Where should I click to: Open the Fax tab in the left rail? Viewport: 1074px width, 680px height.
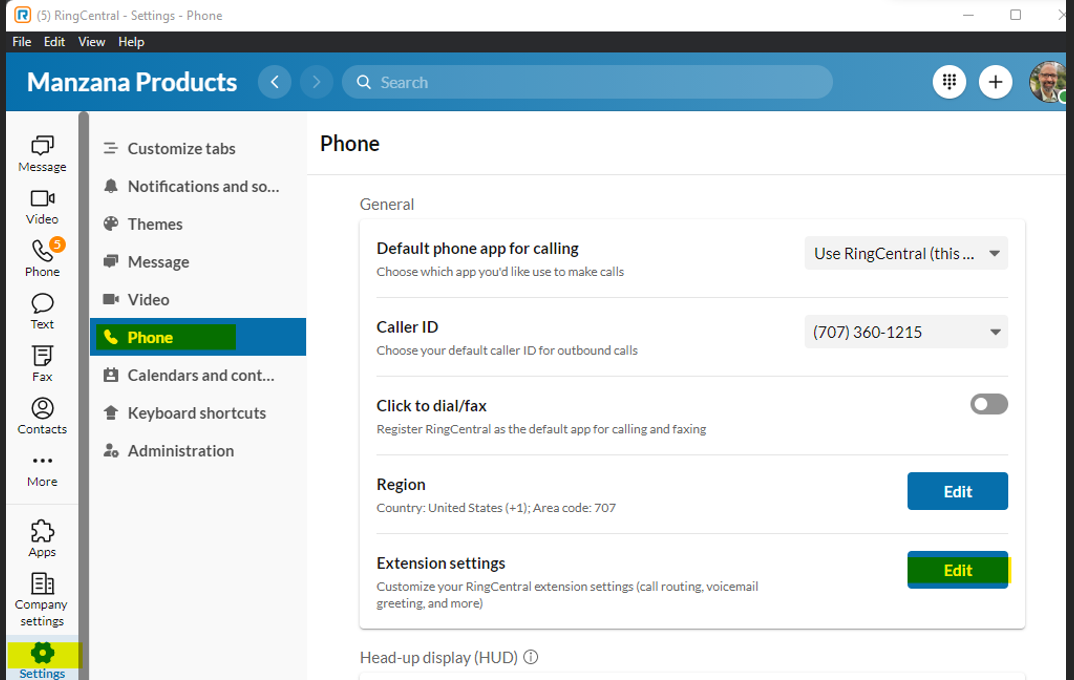[x=42, y=364]
